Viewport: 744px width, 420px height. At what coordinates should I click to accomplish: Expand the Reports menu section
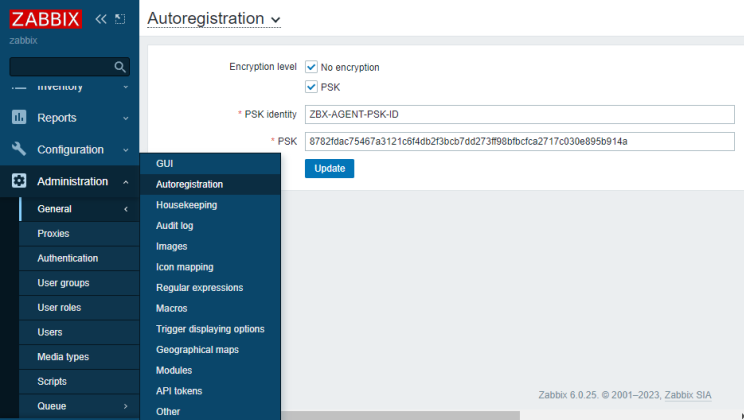pos(125,118)
